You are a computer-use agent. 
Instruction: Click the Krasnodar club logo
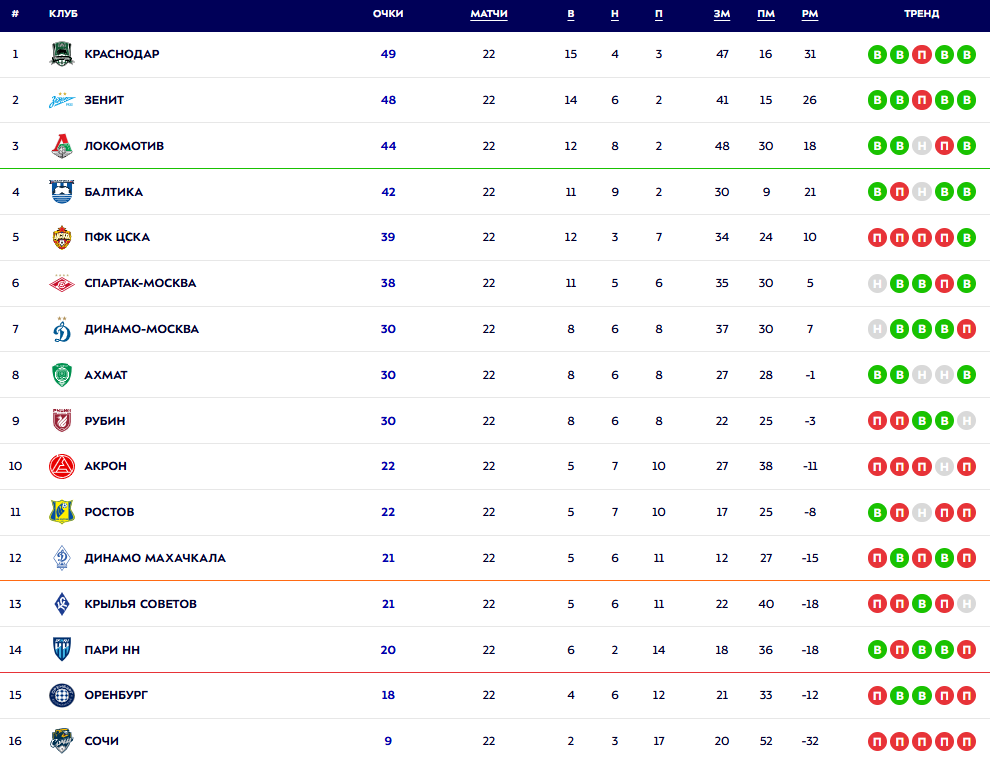point(62,54)
